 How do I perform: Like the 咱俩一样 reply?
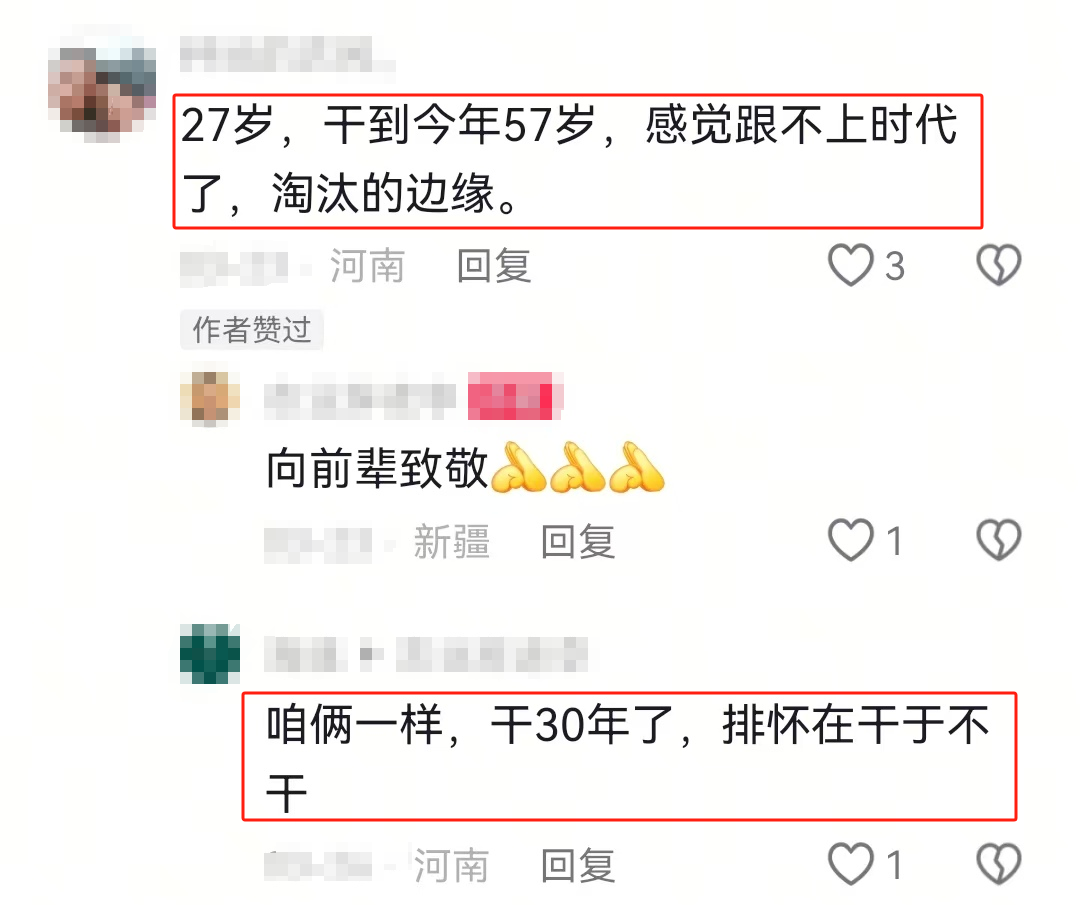click(851, 864)
